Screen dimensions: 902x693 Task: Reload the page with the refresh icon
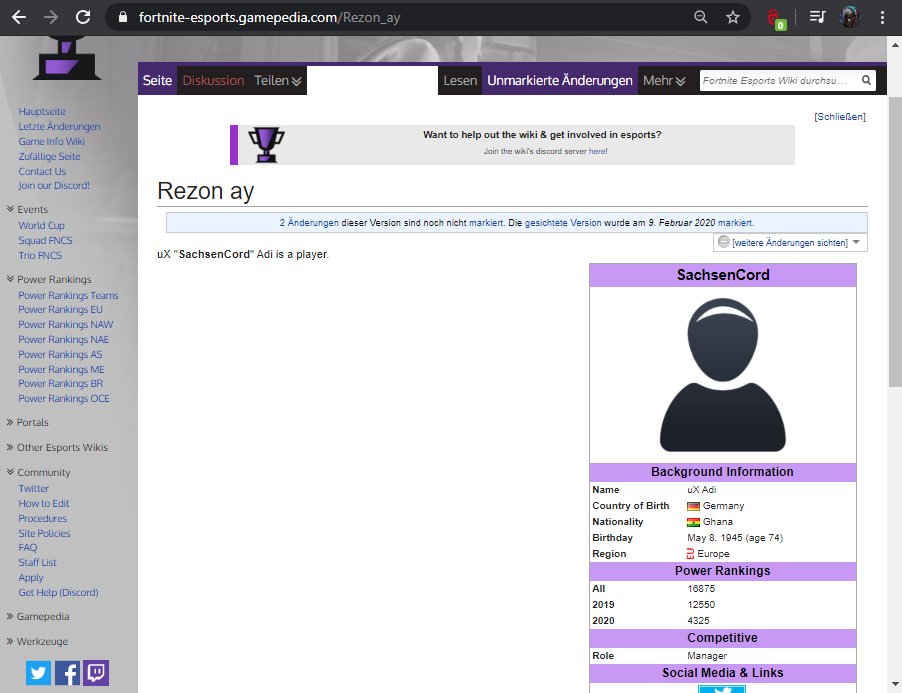83,17
